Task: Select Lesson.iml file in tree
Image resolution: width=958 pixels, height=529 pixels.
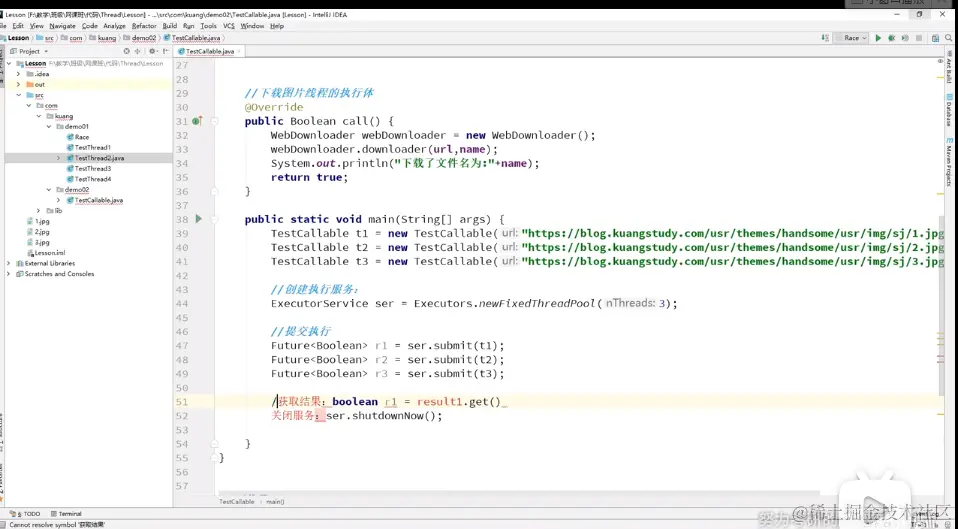Action: [46, 253]
